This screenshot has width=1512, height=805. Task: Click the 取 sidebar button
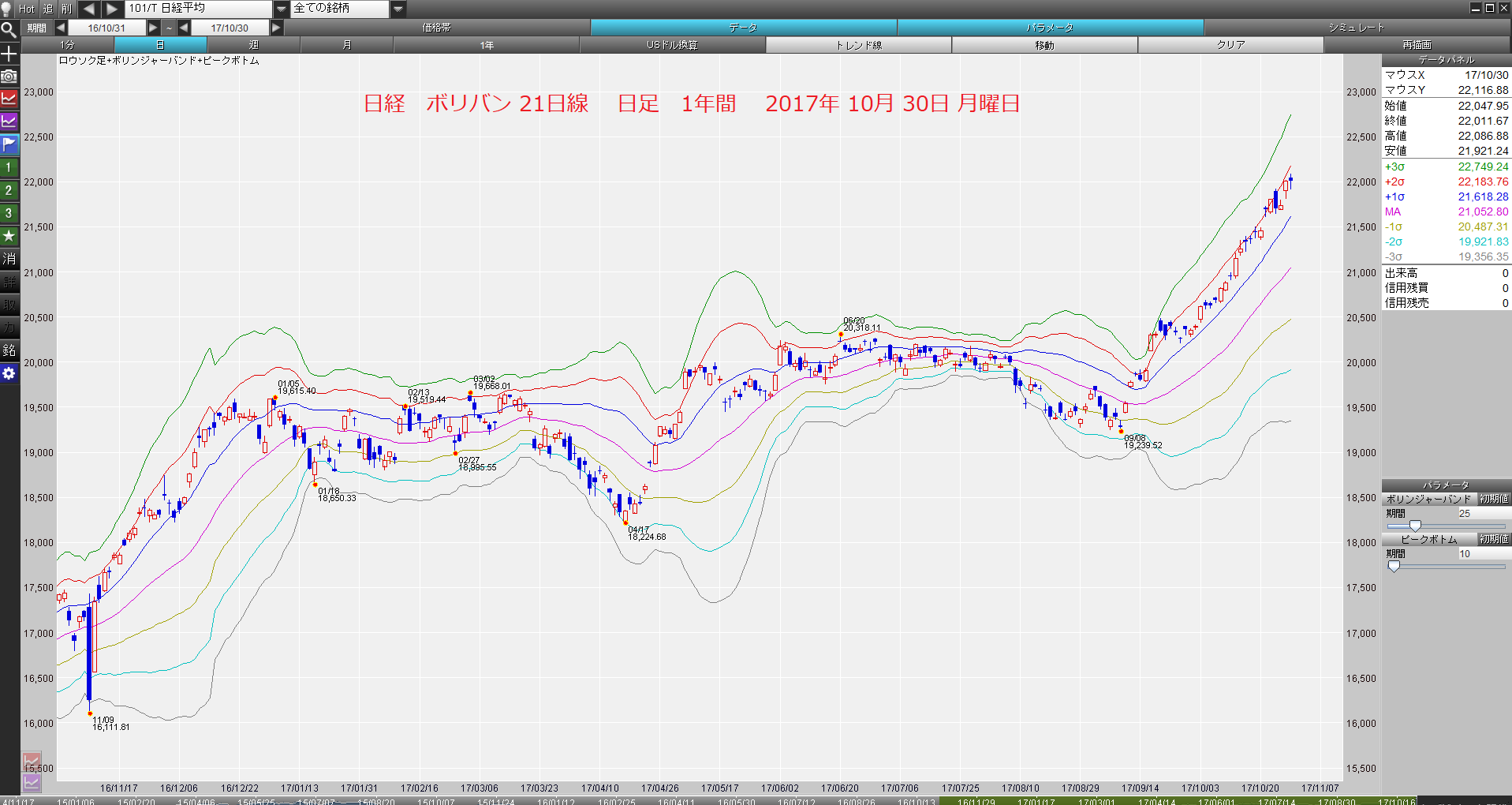[x=9, y=305]
